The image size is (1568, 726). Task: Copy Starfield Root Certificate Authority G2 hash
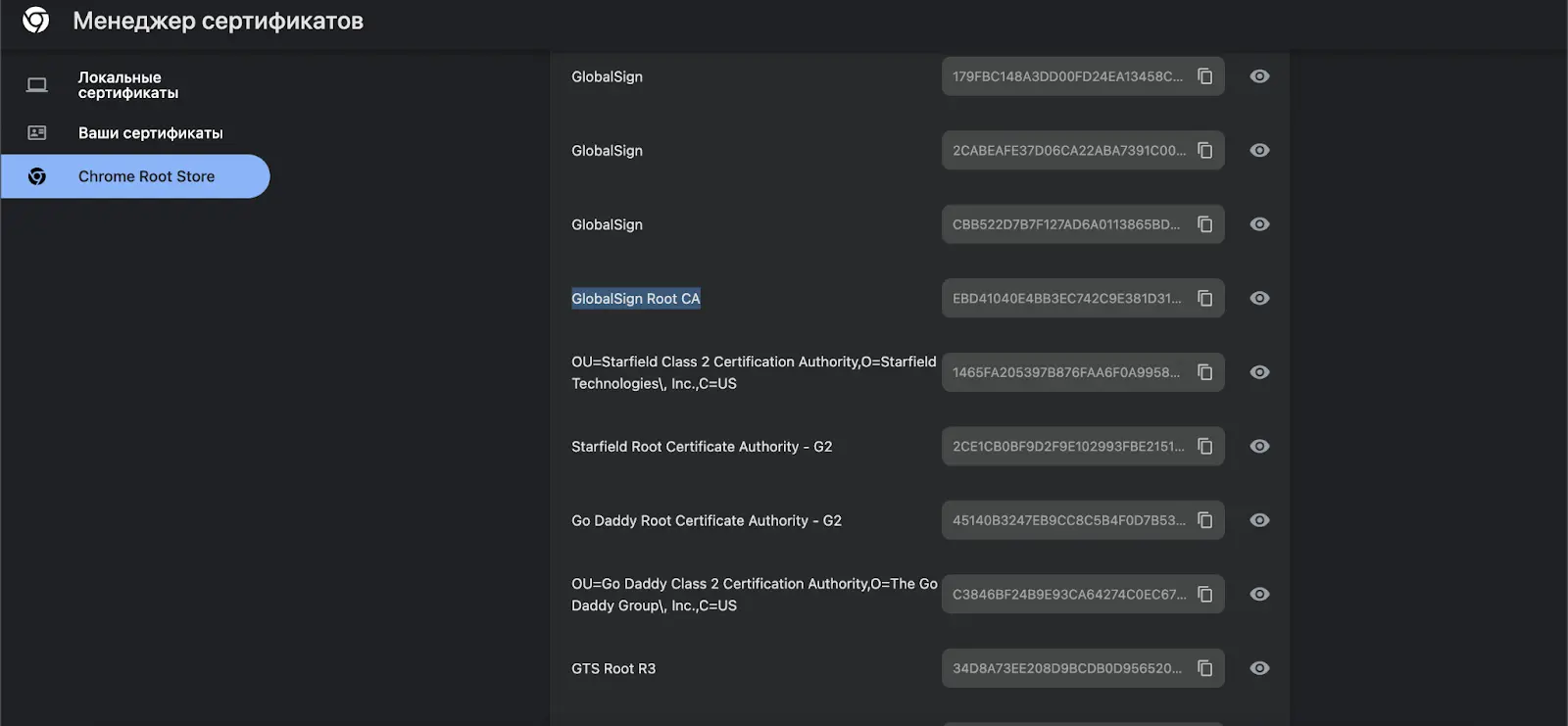coord(1205,446)
